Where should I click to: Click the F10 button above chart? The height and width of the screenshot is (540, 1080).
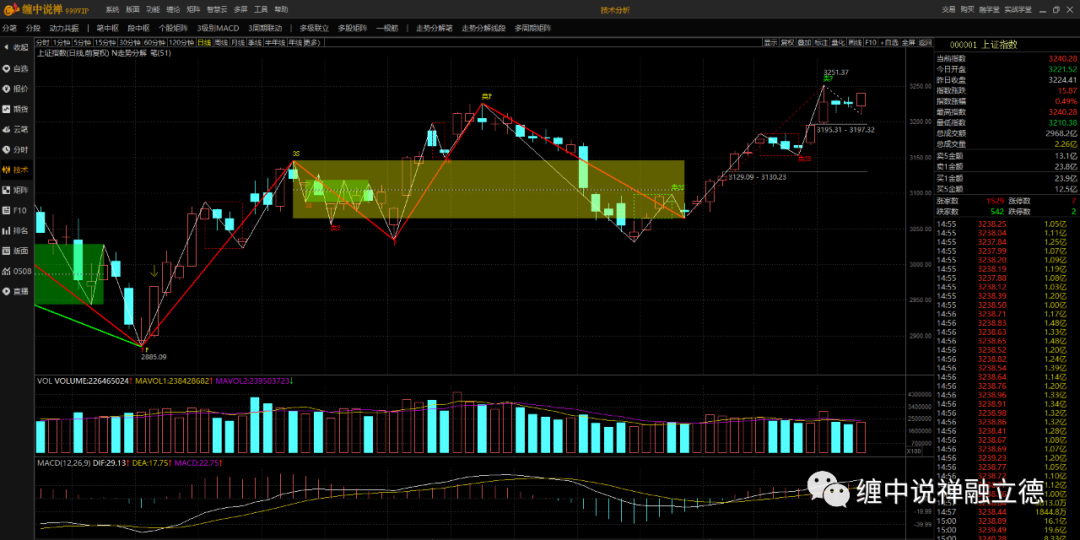pyautogui.click(x=871, y=43)
